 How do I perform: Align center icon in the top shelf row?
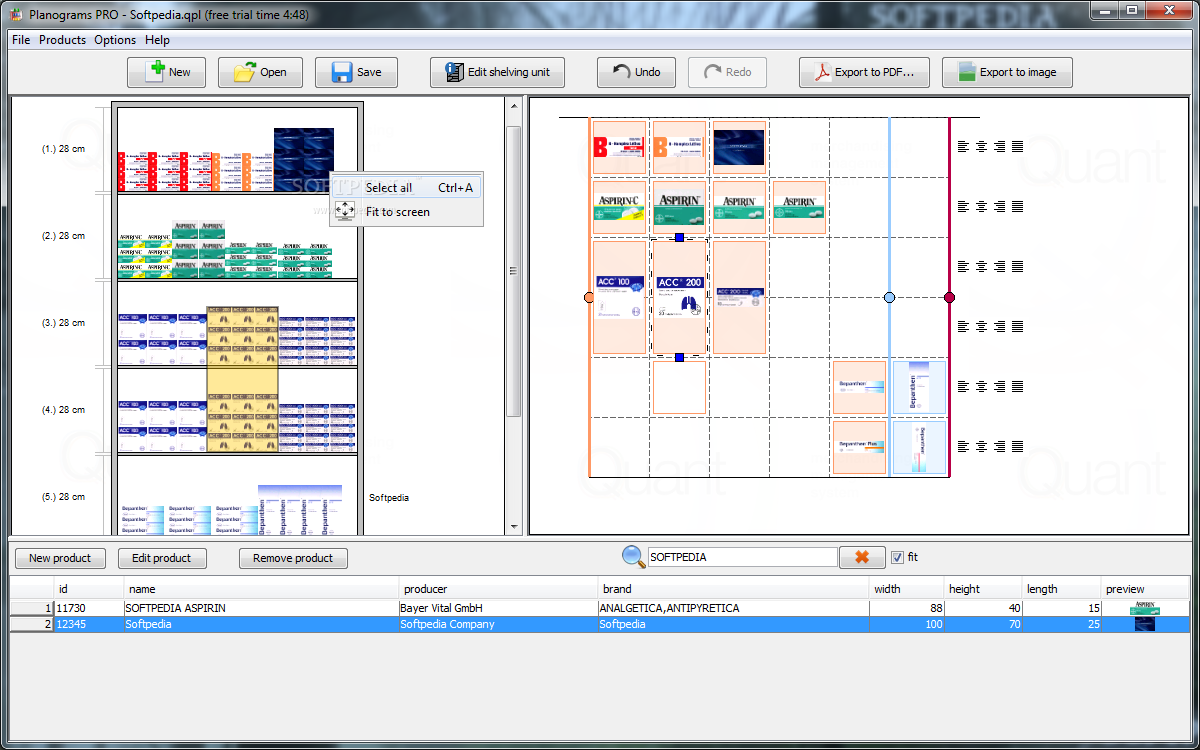click(981, 147)
